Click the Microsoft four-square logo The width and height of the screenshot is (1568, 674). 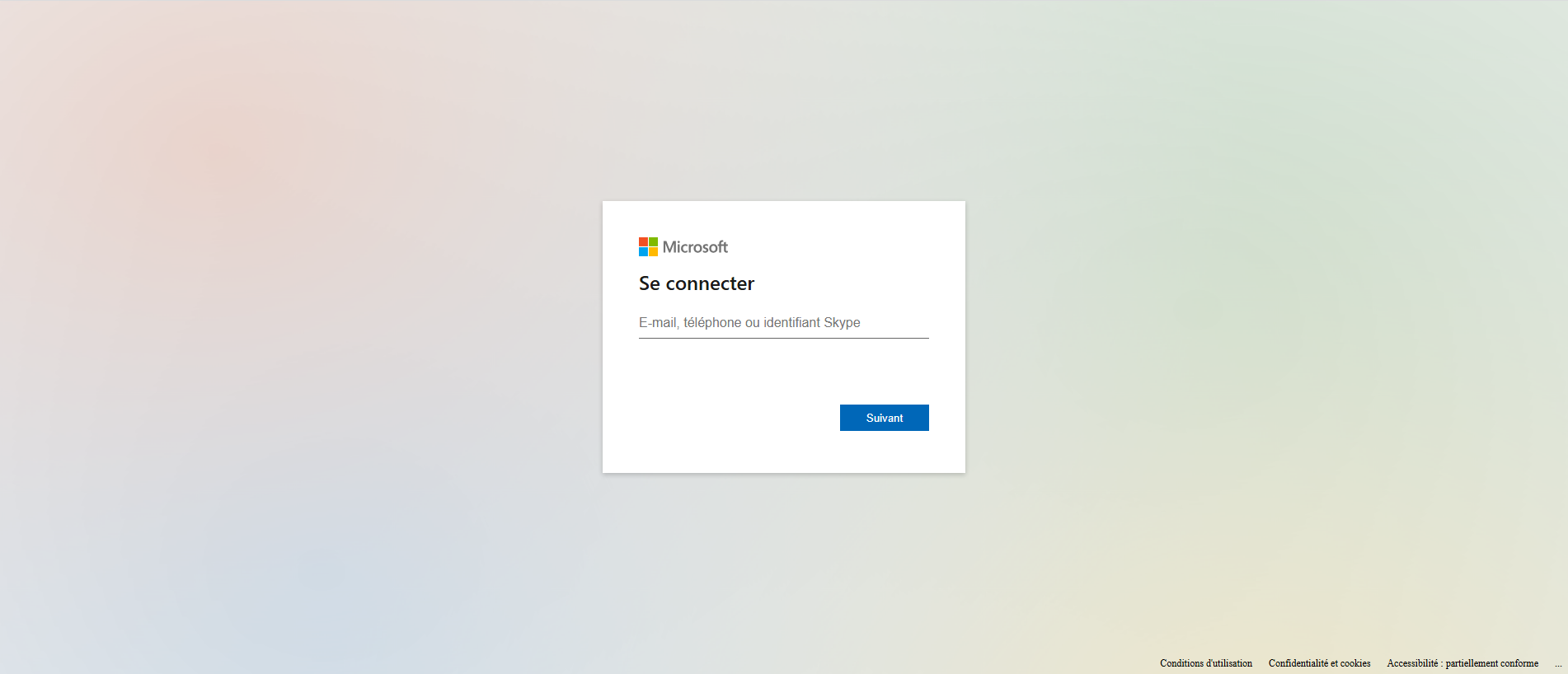pos(648,247)
